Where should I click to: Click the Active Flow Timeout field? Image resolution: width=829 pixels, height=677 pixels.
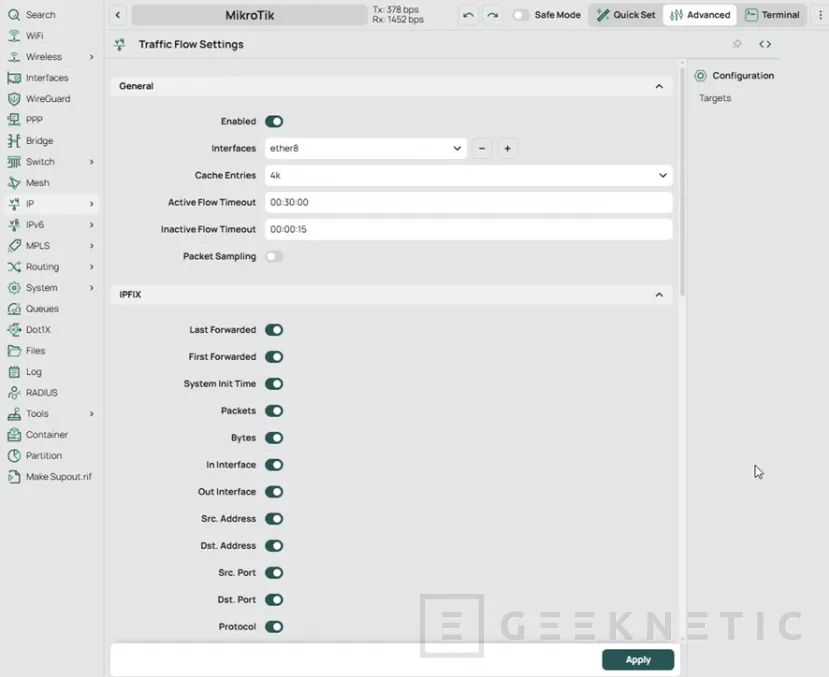(468, 202)
